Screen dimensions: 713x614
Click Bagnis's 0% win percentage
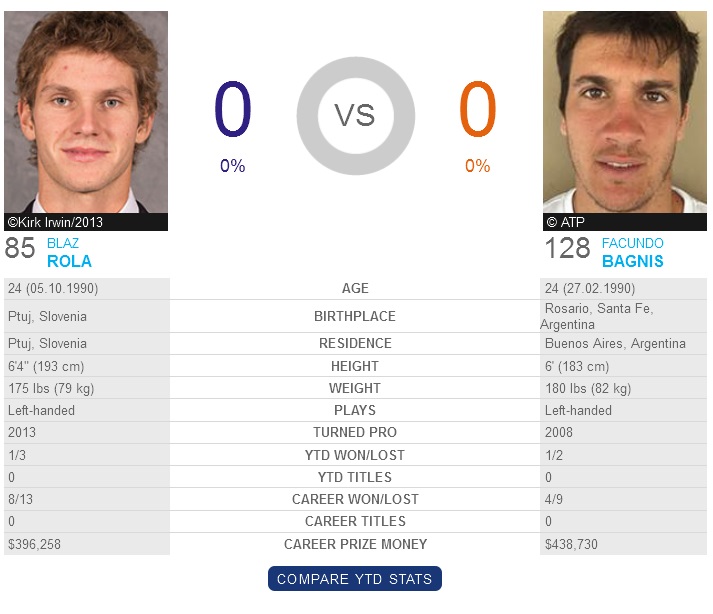(x=477, y=166)
